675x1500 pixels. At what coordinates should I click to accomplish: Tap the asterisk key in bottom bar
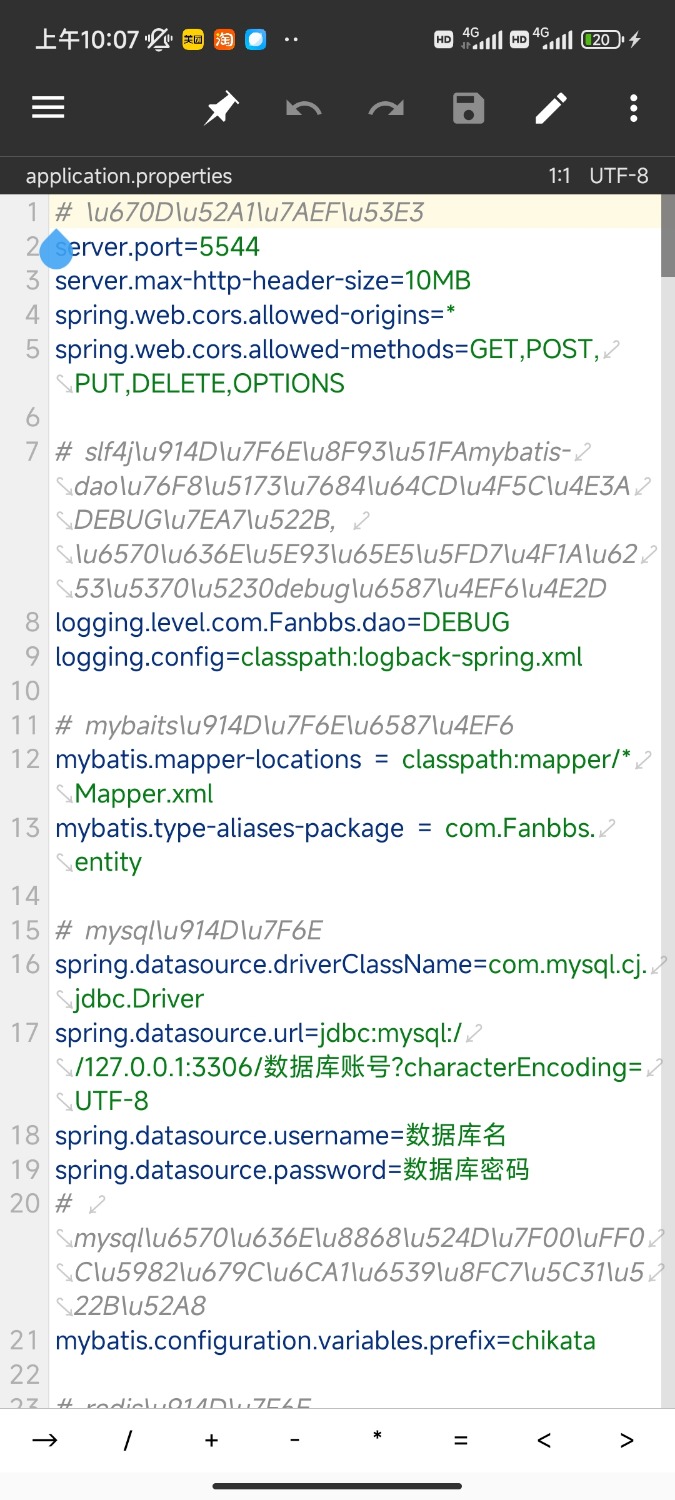[x=377, y=1438]
